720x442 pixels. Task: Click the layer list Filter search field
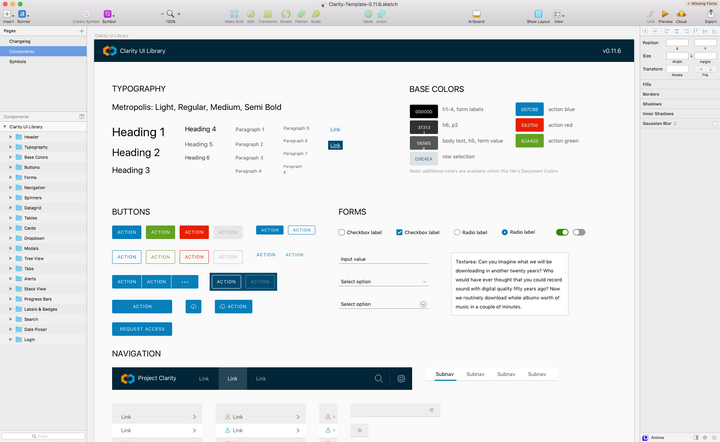click(43, 436)
